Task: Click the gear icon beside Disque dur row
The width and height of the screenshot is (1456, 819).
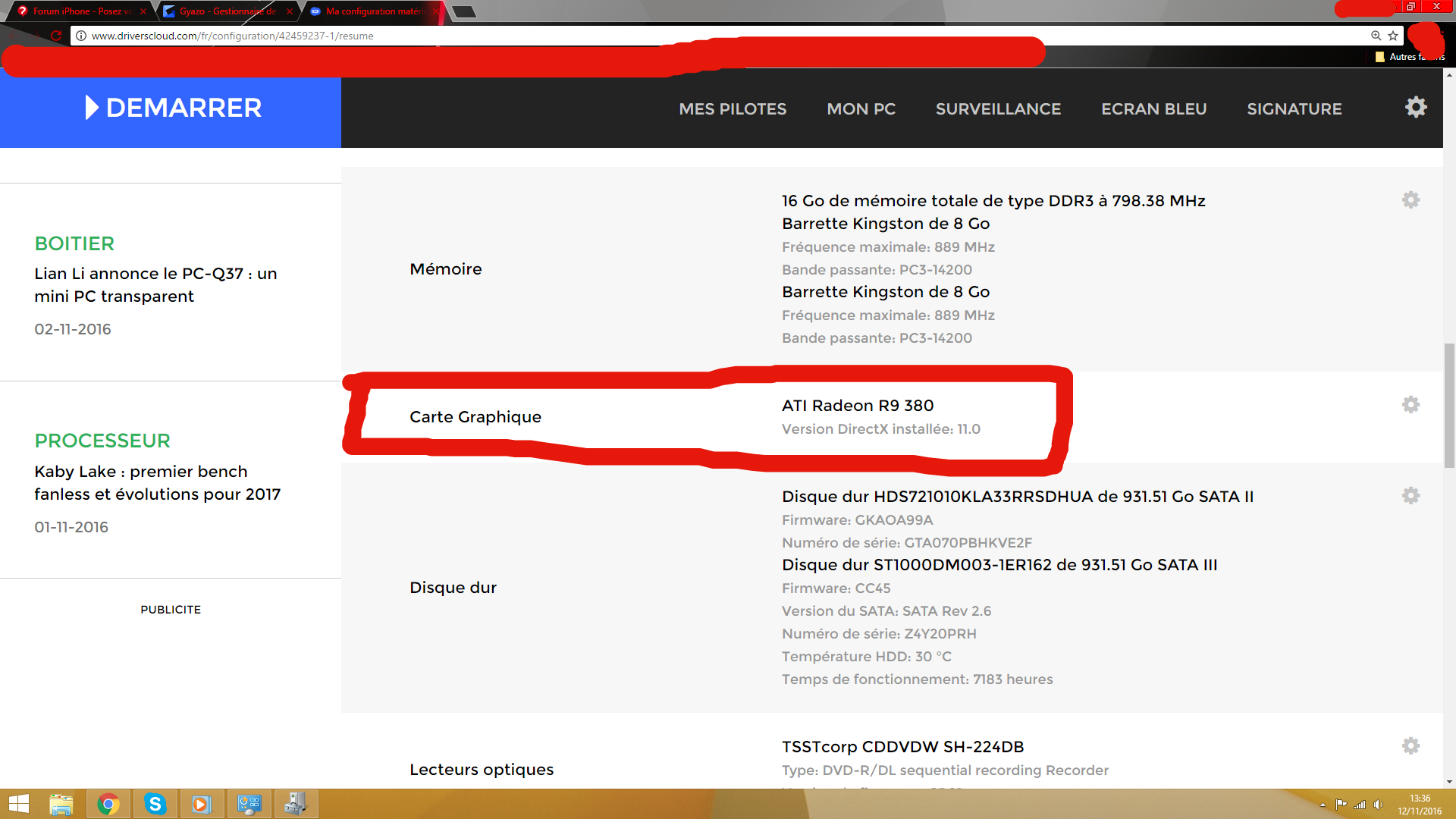Action: pyautogui.click(x=1410, y=496)
